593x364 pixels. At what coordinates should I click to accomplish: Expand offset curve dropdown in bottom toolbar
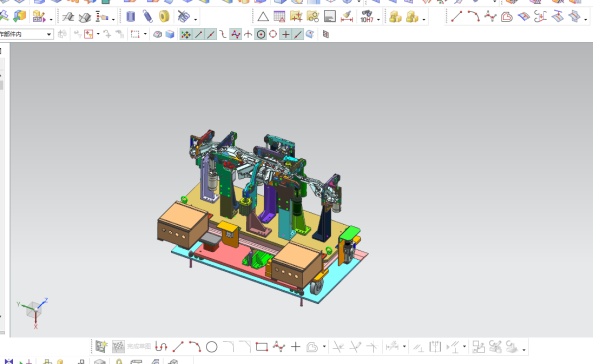point(324,347)
